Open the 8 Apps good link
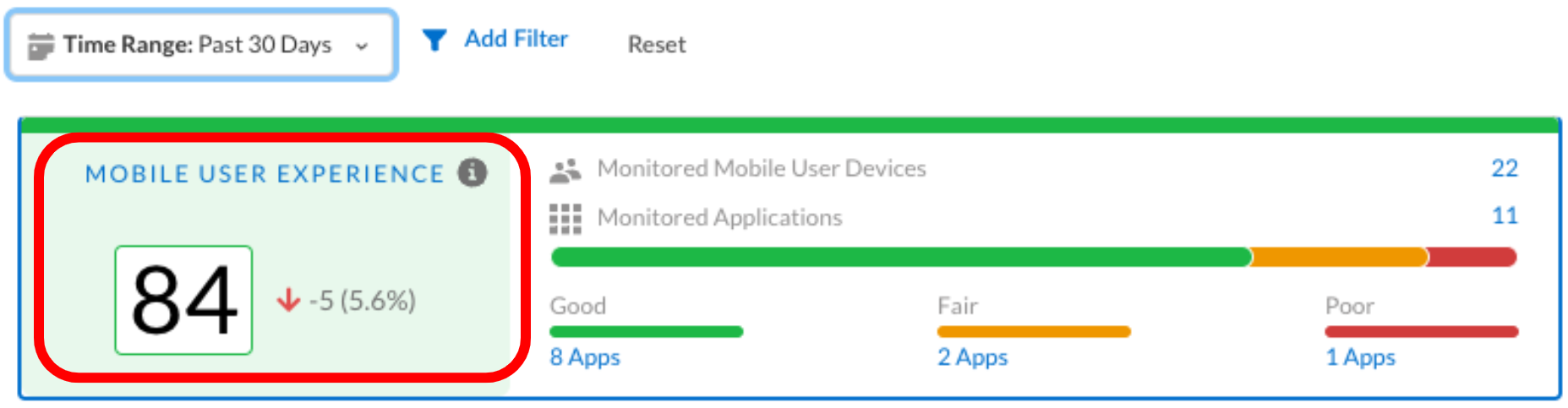 point(585,357)
